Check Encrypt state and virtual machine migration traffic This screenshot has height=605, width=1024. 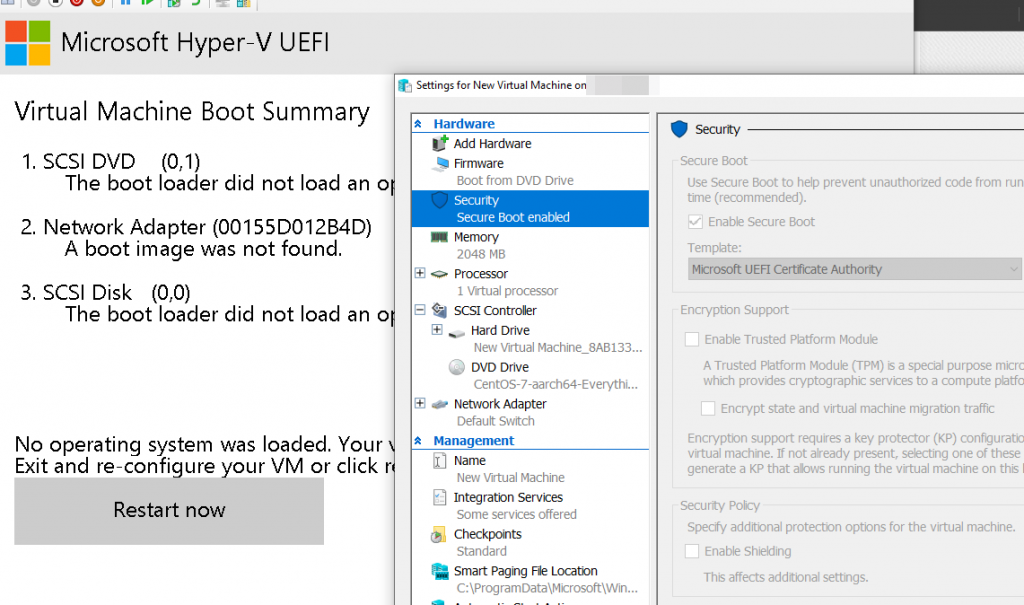click(x=708, y=408)
